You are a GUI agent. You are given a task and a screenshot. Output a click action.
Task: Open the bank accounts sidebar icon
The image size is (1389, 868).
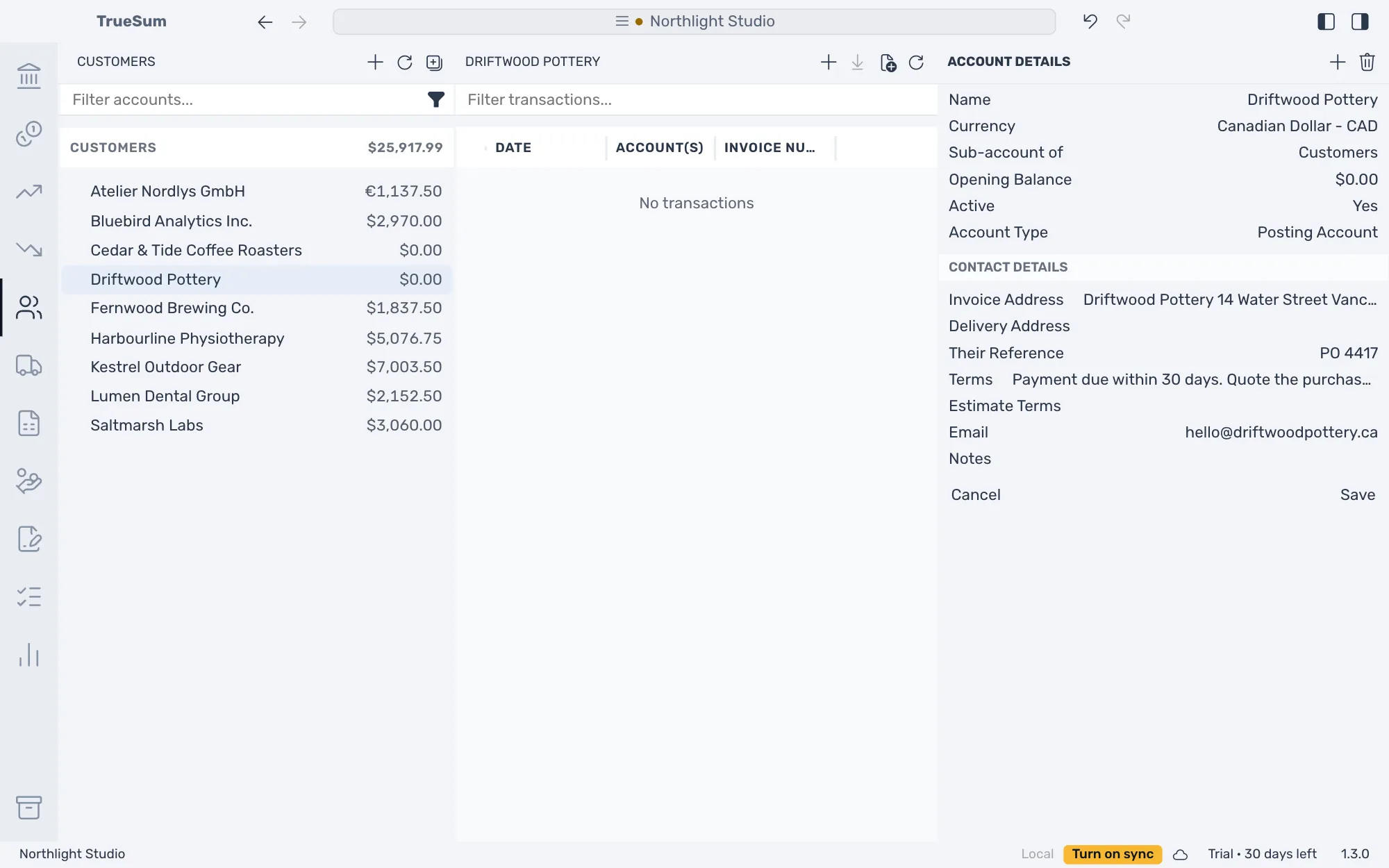pyautogui.click(x=28, y=76)
